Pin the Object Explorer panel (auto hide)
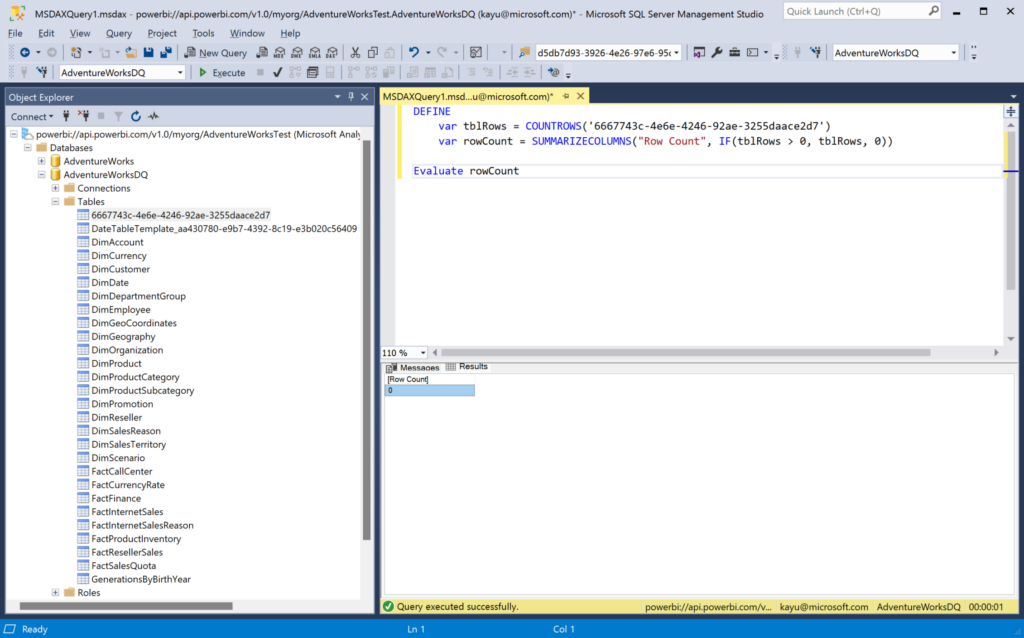The height and width of the screenshot is (638, 1024). (x=351, y=97)
